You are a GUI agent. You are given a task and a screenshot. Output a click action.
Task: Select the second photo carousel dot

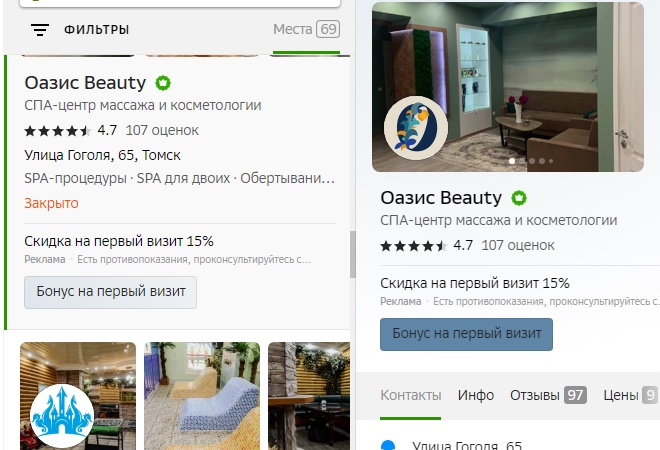(x=522, y=161)
